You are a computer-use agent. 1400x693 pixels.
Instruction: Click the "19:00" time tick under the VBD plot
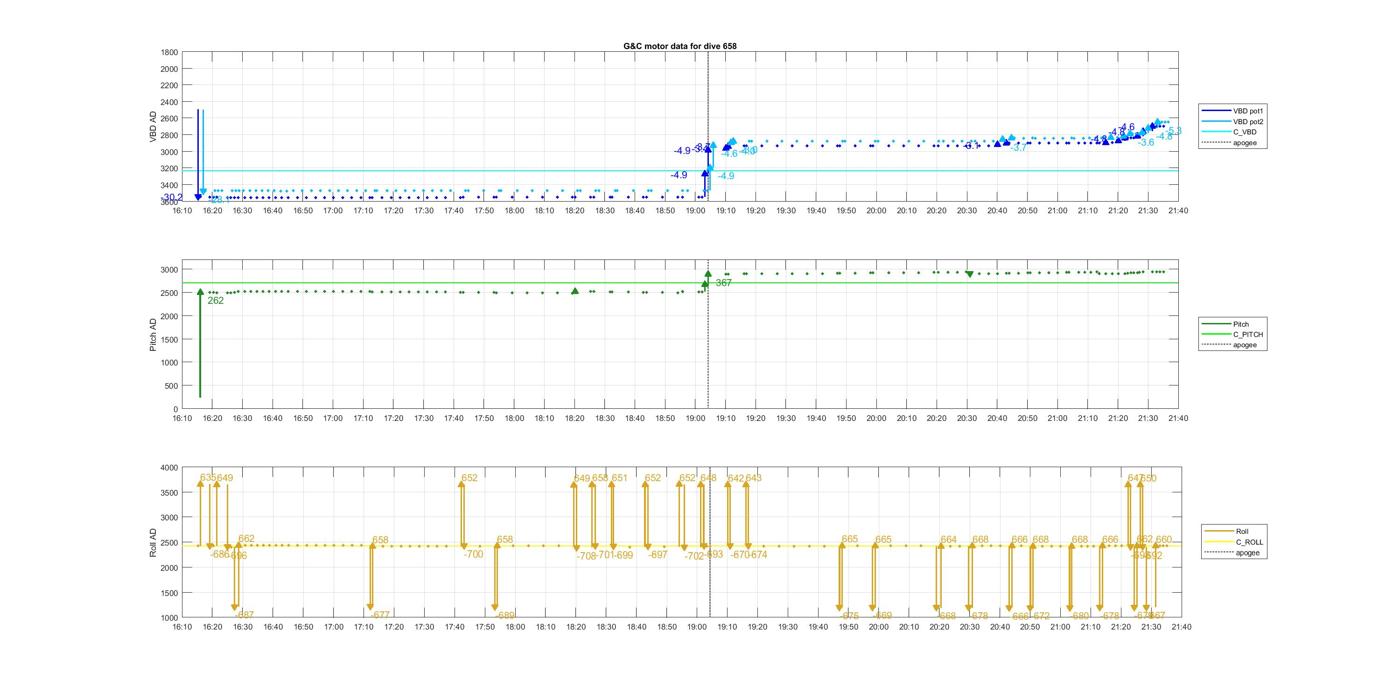click(695, 210)
